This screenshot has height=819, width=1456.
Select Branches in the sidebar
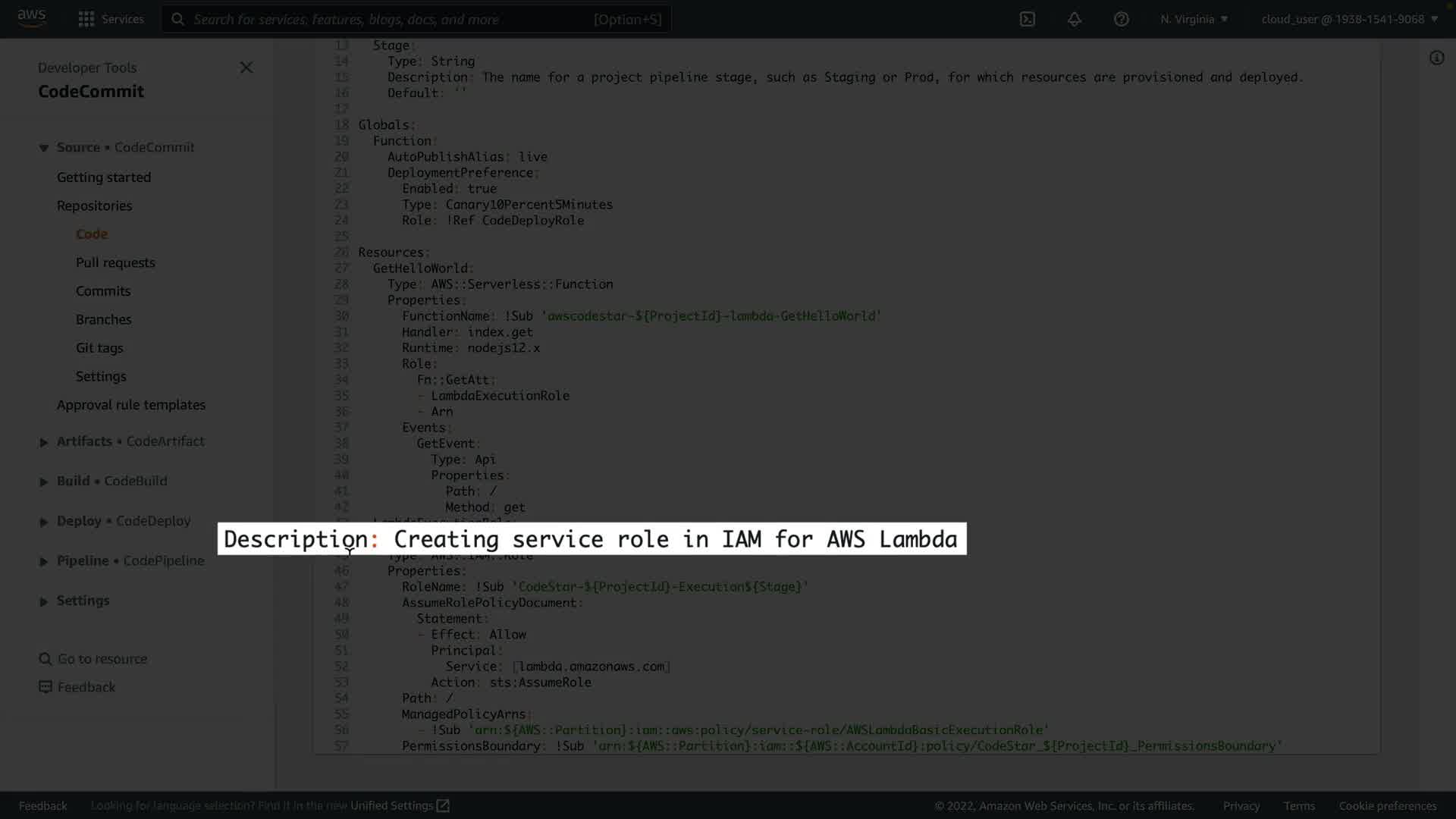click(x=103, y=319)
